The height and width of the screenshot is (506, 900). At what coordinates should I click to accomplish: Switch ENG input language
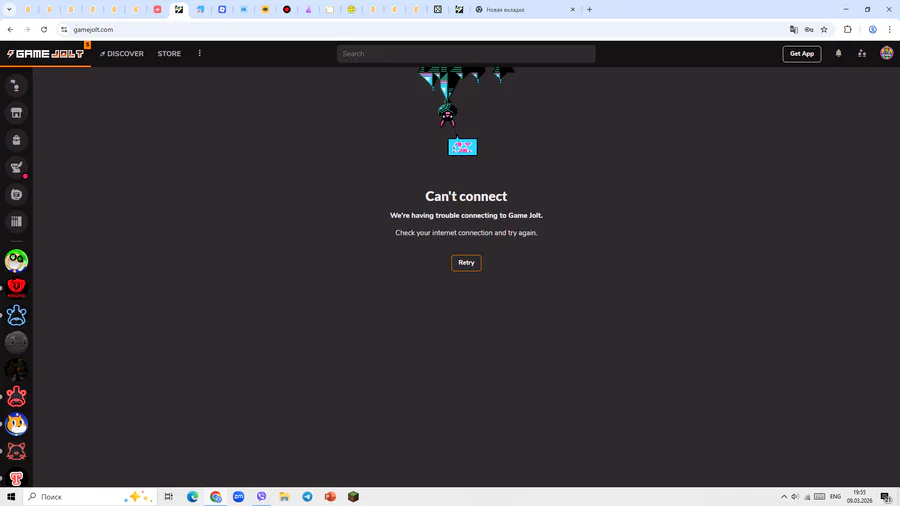point(835,497)
